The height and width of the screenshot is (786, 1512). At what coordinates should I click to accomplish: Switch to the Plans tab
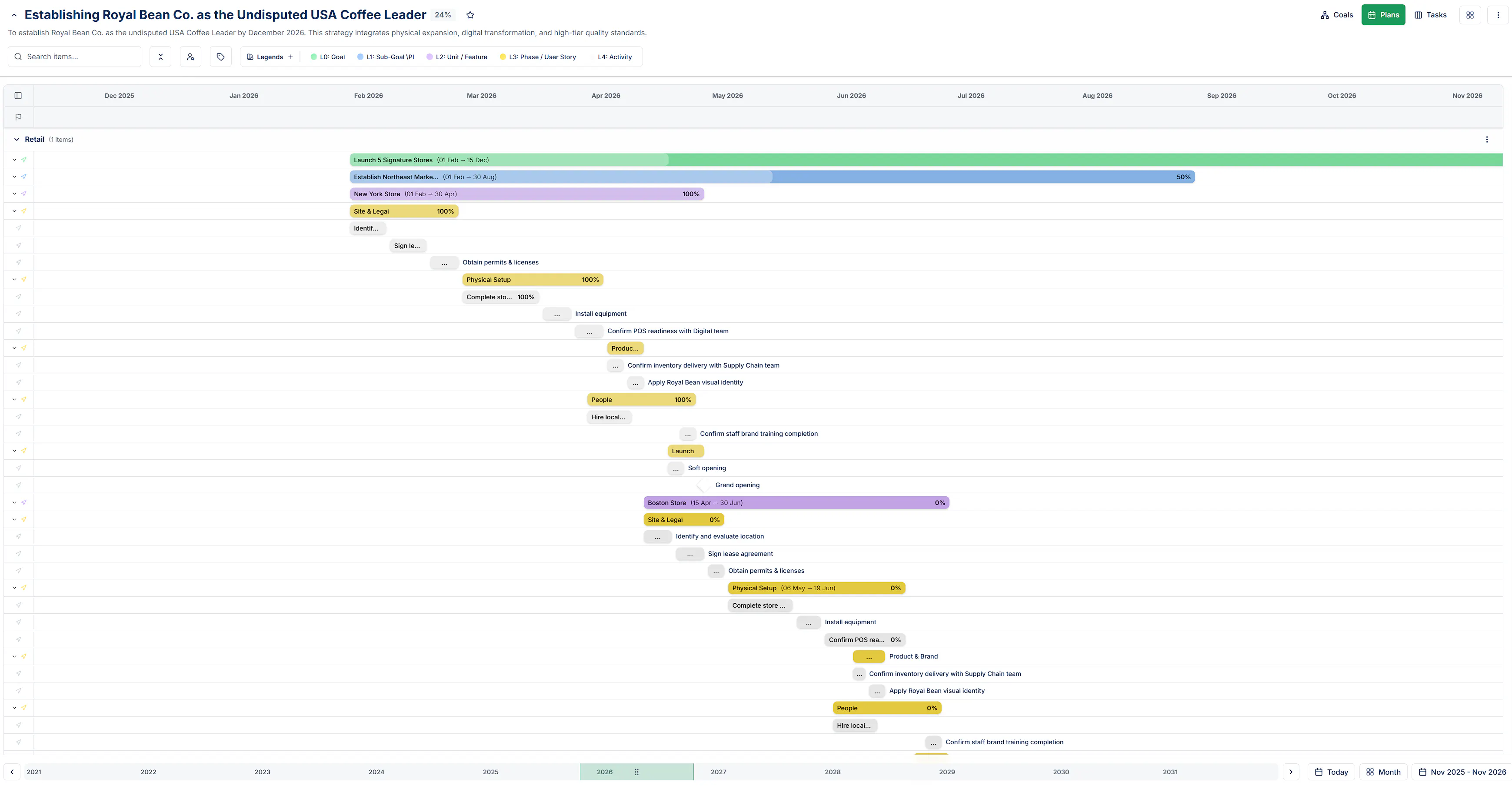click(x=1383, y=15)
